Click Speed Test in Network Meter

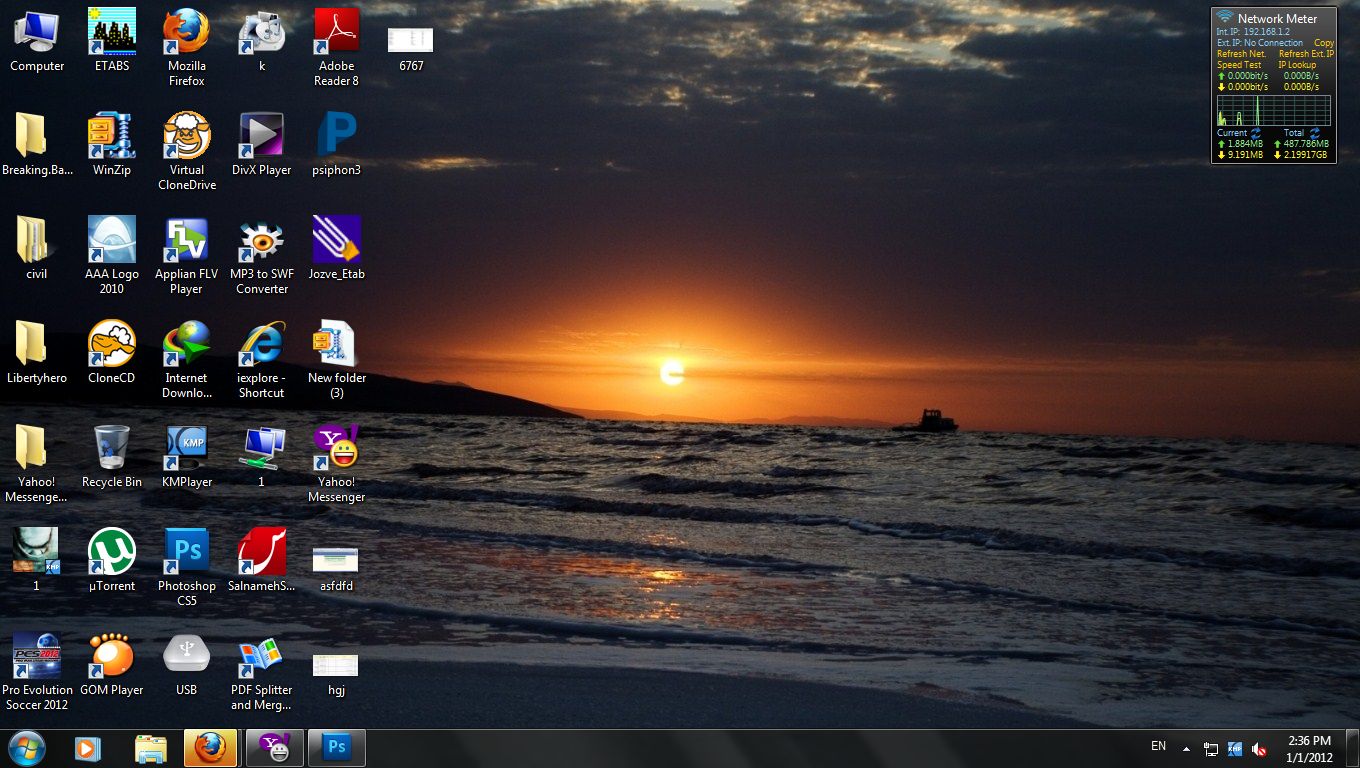pyautogui.click(x=1239, y=65)
